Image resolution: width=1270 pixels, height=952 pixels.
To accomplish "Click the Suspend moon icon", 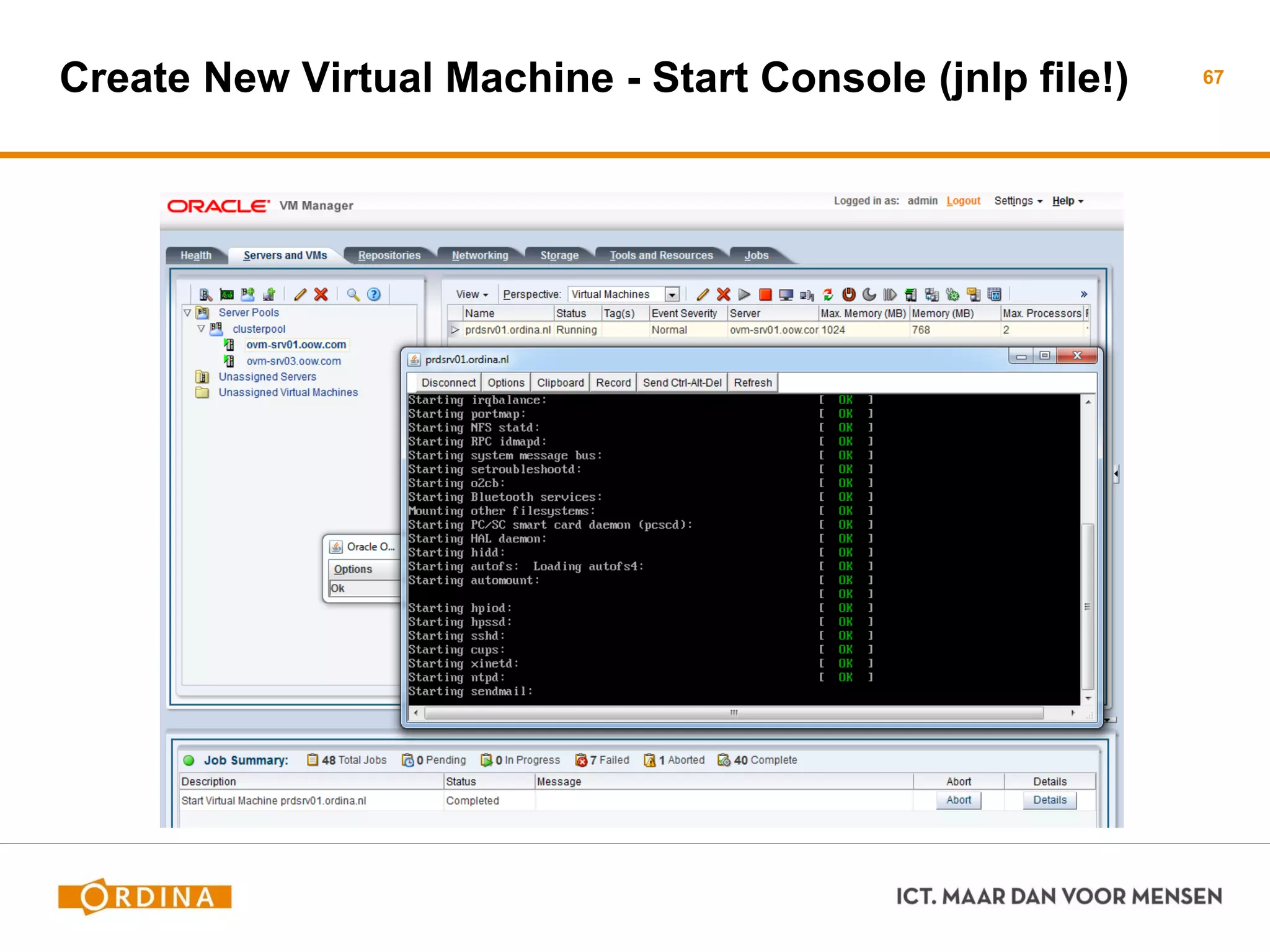I will (869, 294).
